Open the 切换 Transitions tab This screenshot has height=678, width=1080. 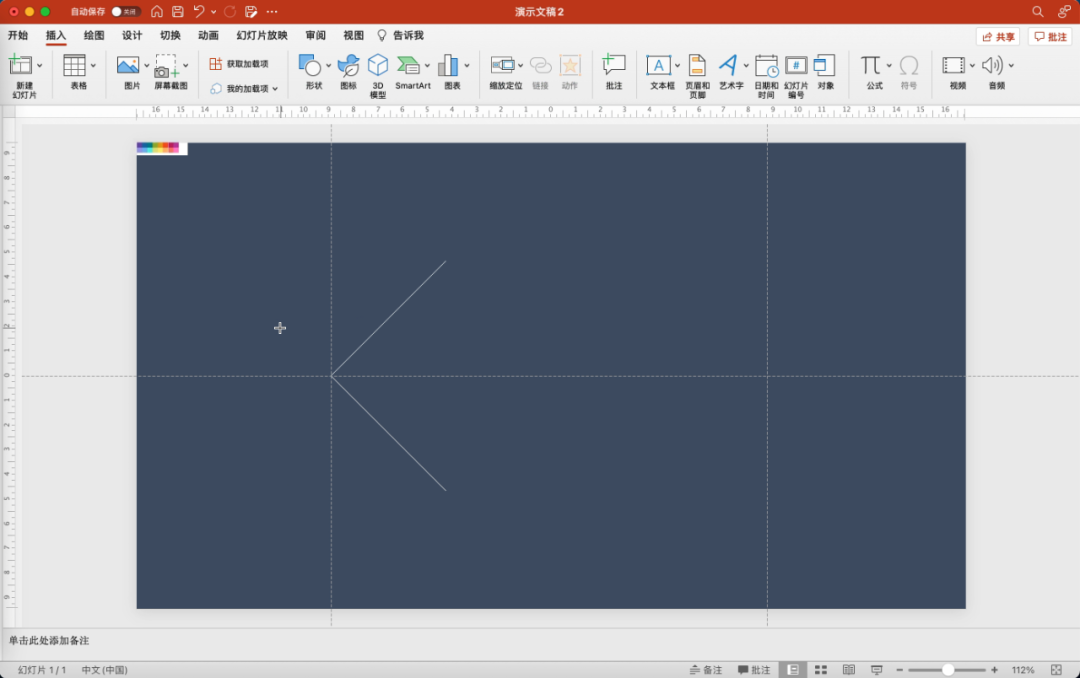point(170,35)
